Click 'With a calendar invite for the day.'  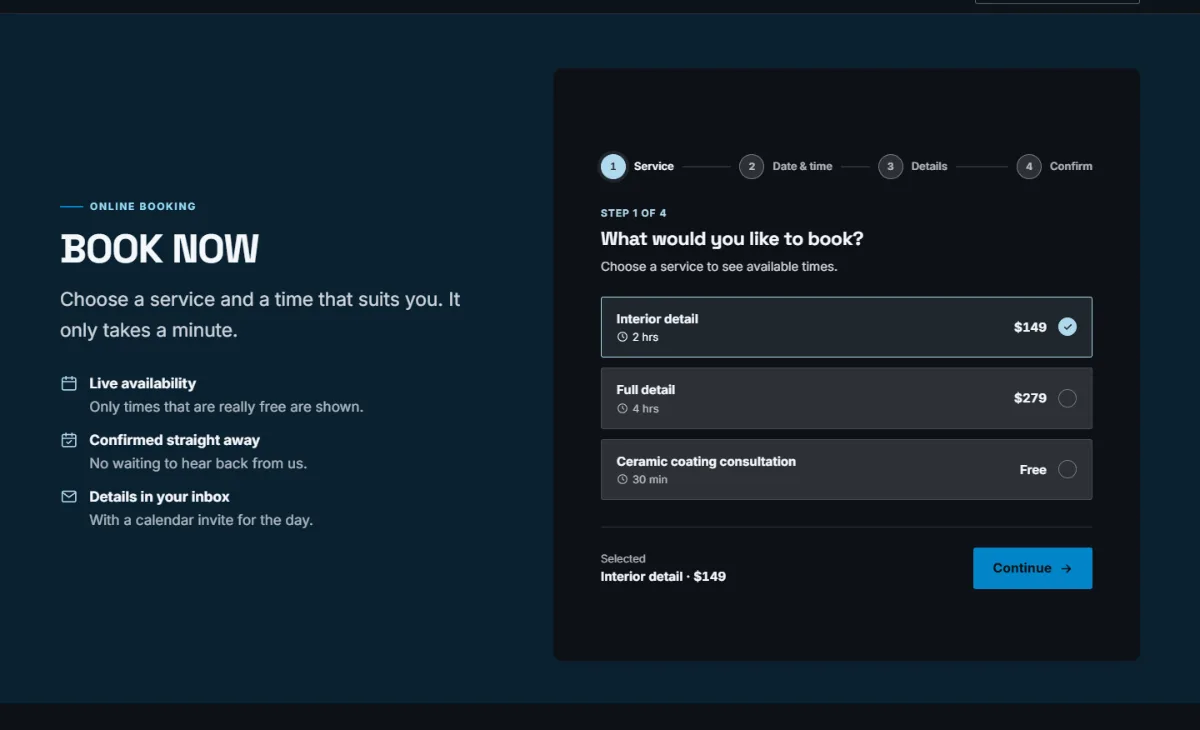click(x=201, y=520)
